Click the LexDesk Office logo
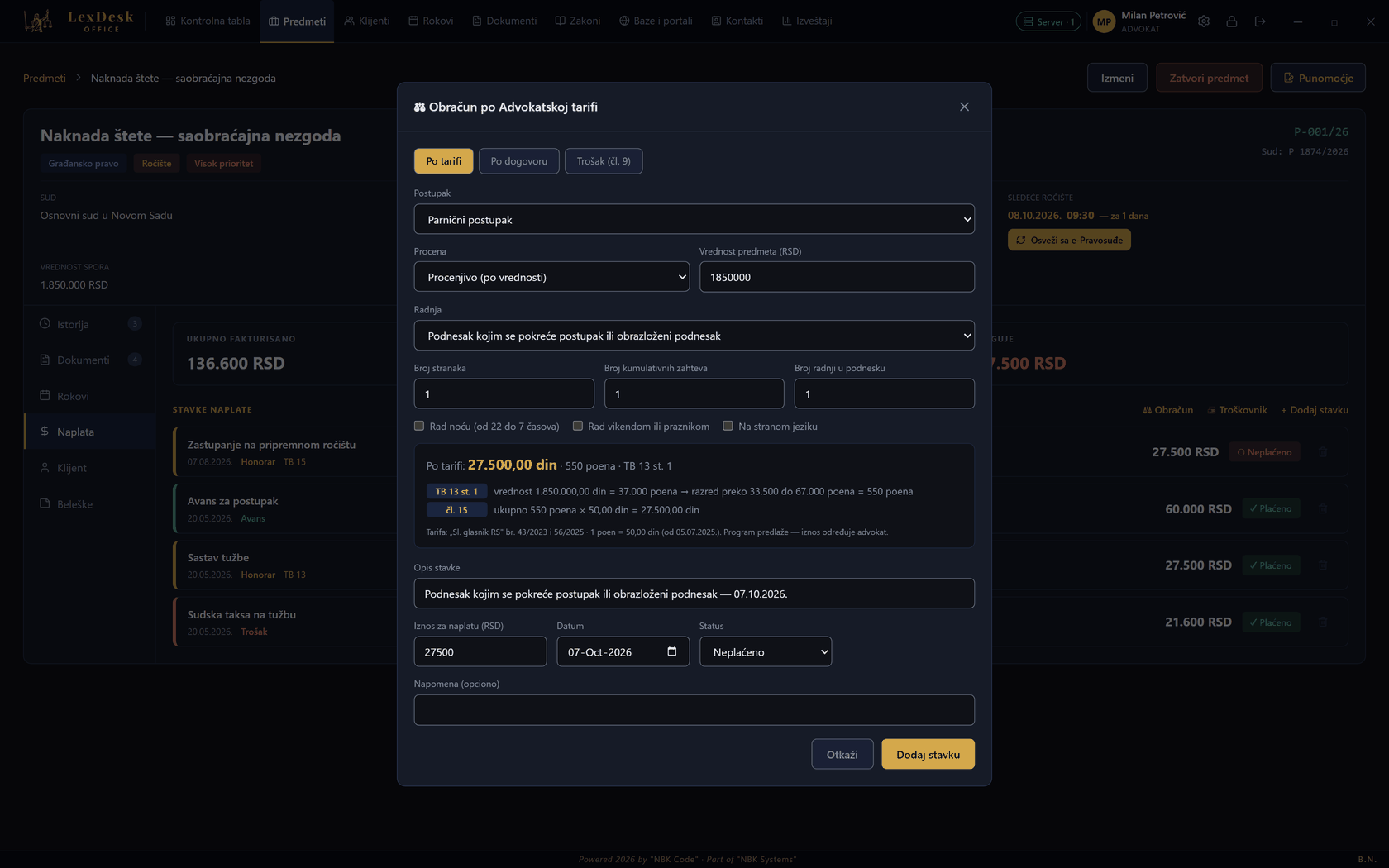 click(x=79, y=21)
